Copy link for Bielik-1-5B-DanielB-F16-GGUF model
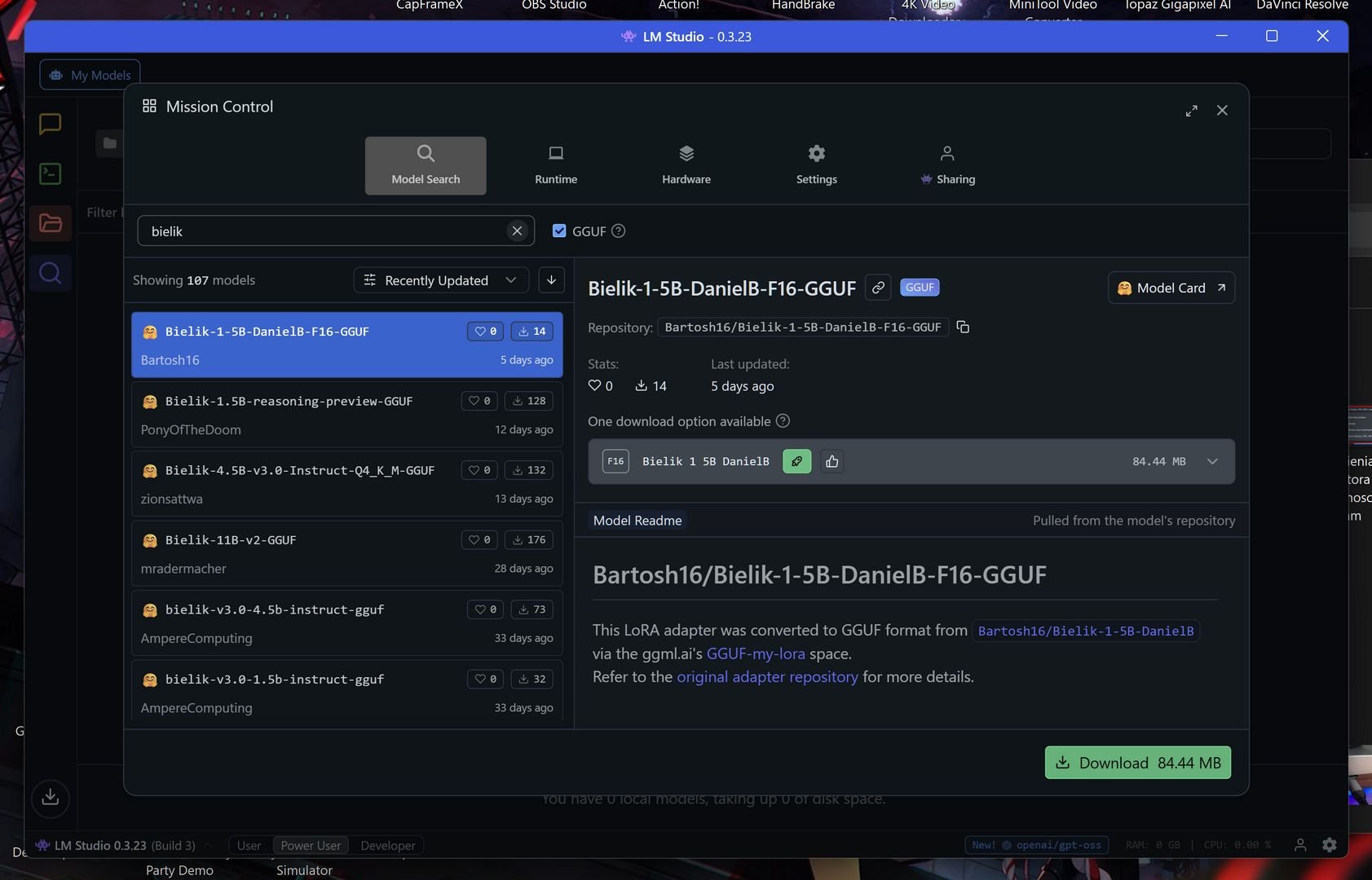The height and width of the screenshot is (880, 1372). click(x=878, y=288)
